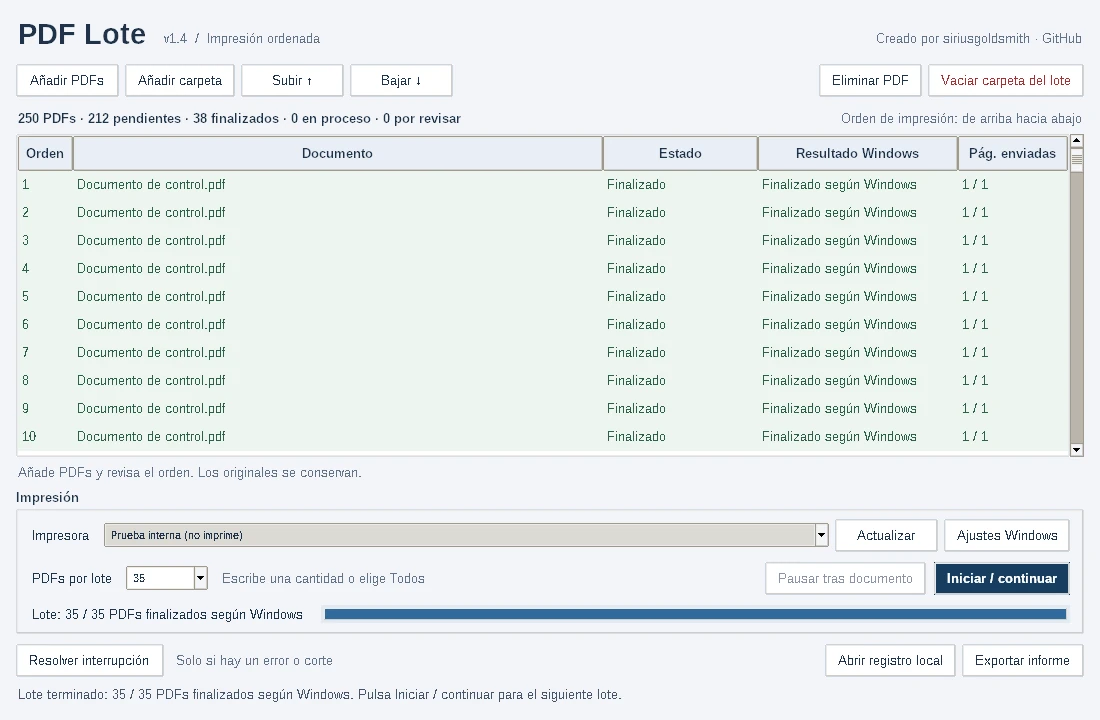The image size is (1100, 720).
Task: Open the Impresora printer dropdown
Action: 466,535
